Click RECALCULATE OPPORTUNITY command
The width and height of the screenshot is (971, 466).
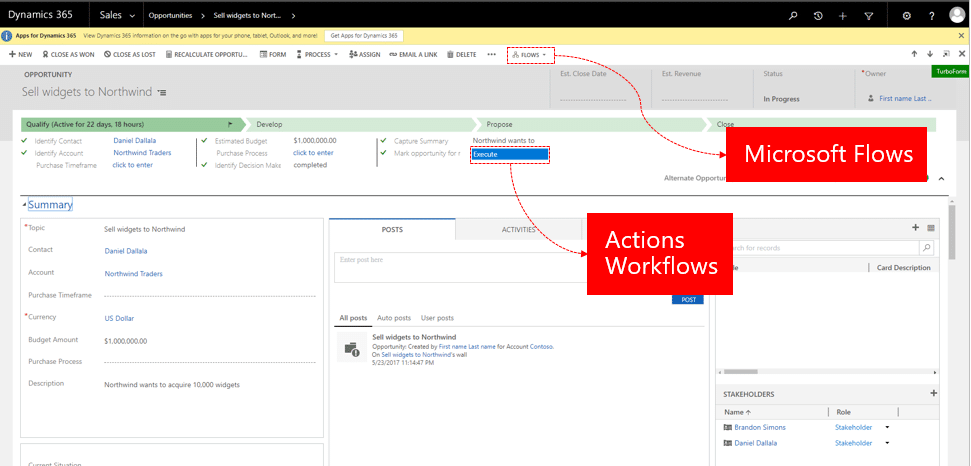click(x=207, y=54)
